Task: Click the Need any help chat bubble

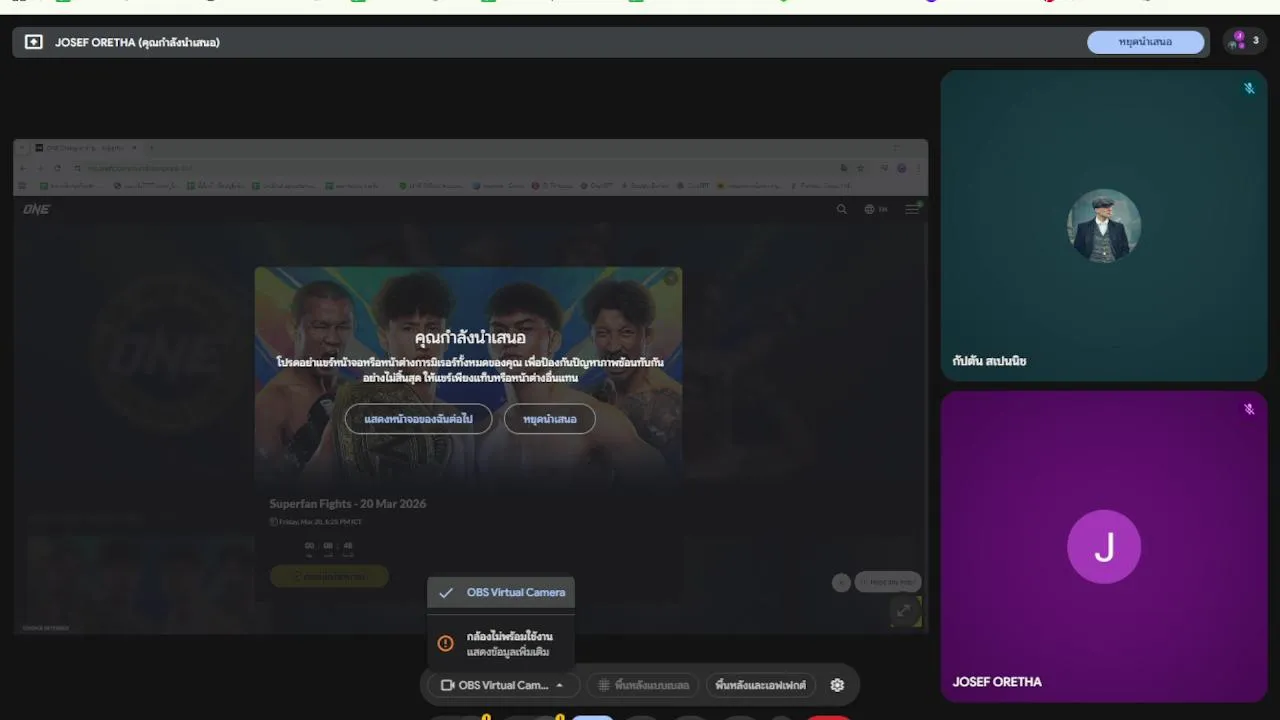Action: click(x=887, y=582)
